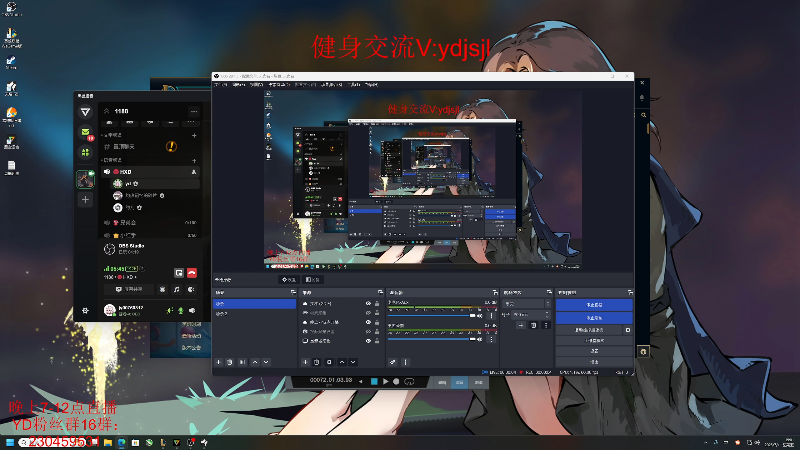Add a new scene in OBS Scenes panel
This screenshot has height=450, width=800.
tap(218, 362)
